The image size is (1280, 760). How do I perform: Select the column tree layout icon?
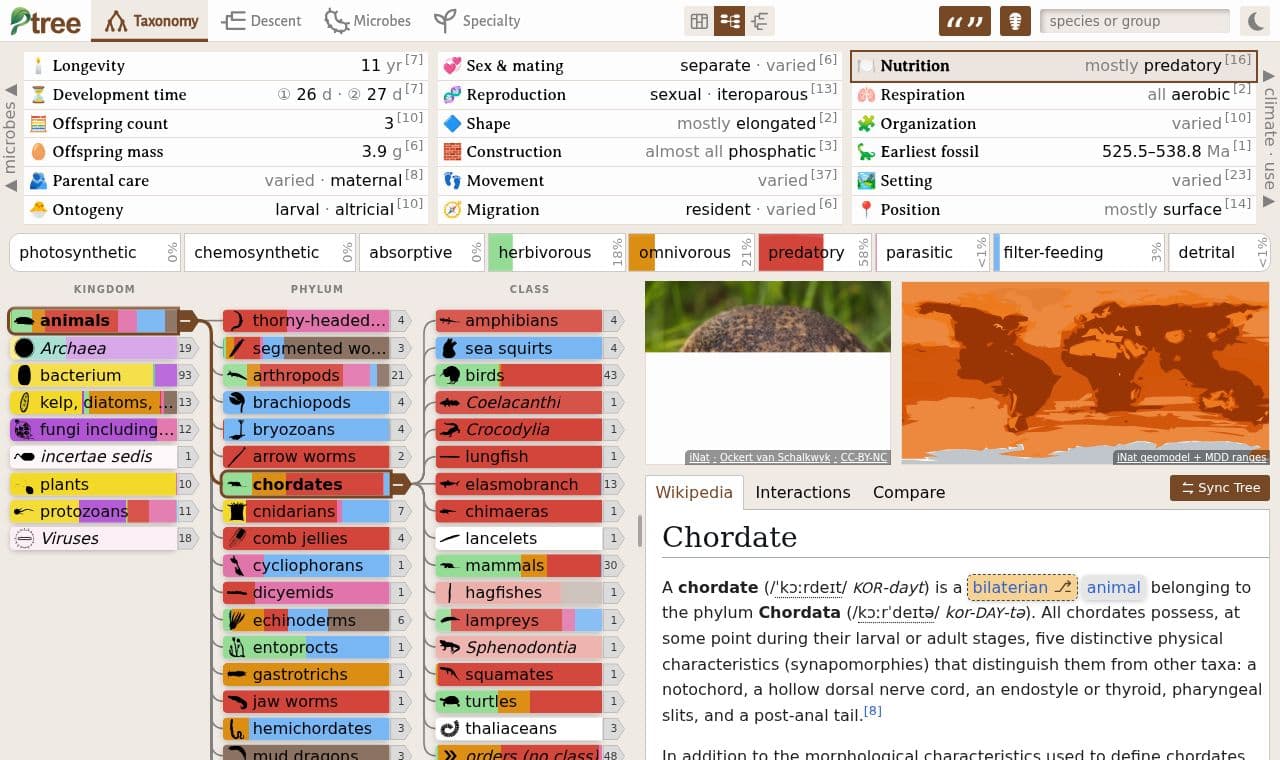tap(729, 21)
